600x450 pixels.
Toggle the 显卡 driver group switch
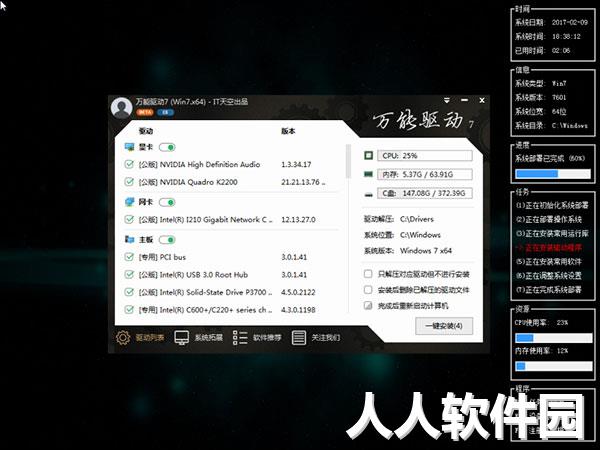[x=167, y=147]
